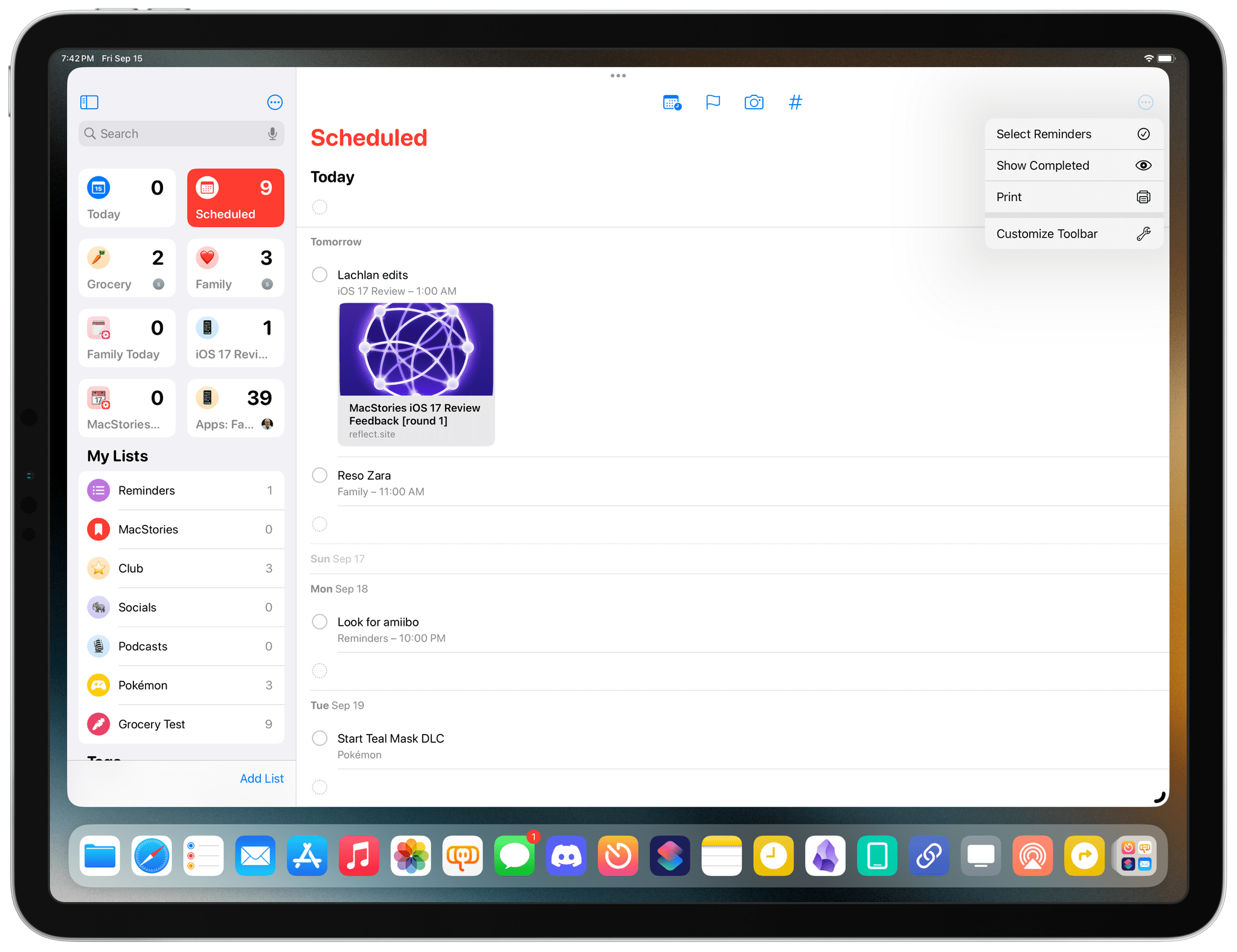The image size is (1237, 952).
Task: Open the Today smart list card
Action: [x=127, y=198]
